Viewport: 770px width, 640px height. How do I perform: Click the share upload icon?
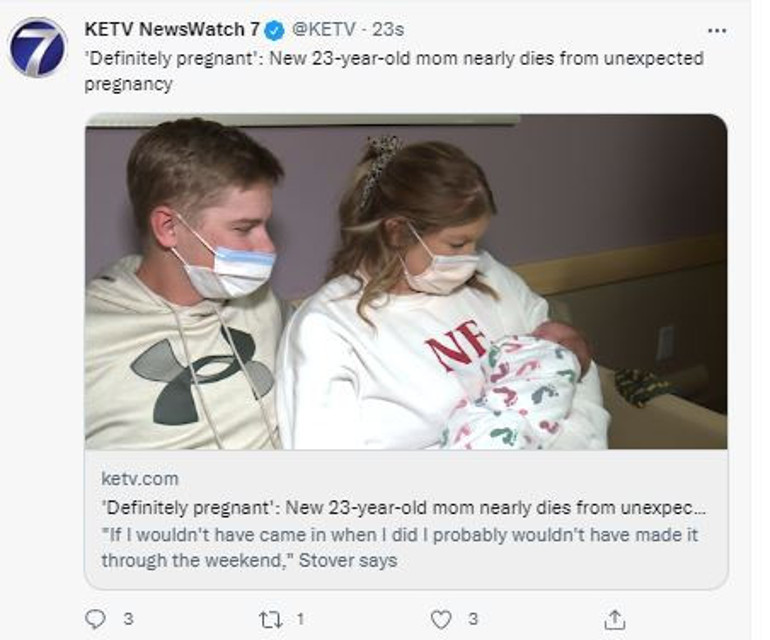[x=615, y=619]
